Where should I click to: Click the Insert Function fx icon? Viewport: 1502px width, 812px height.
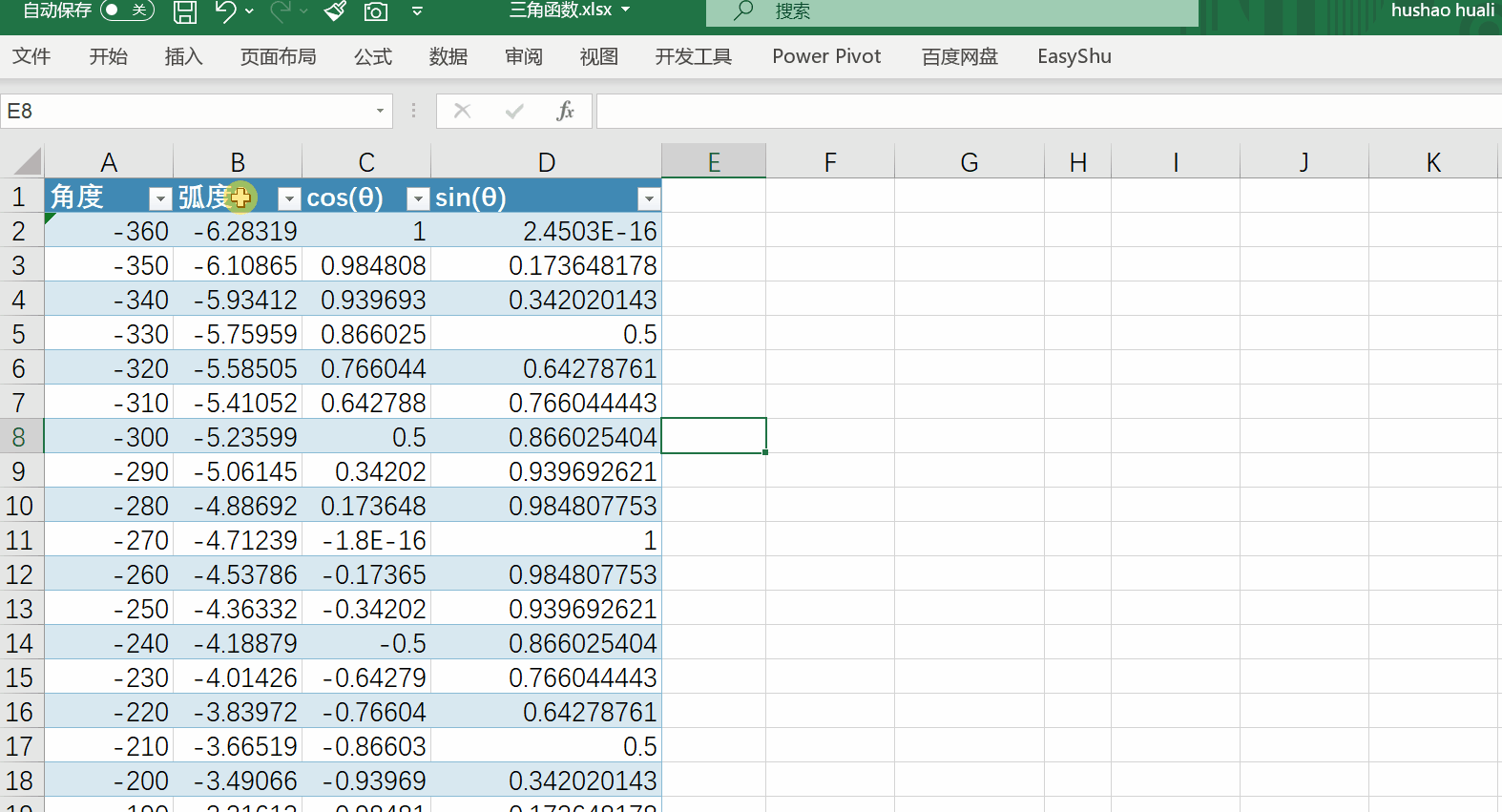[565, 111]
